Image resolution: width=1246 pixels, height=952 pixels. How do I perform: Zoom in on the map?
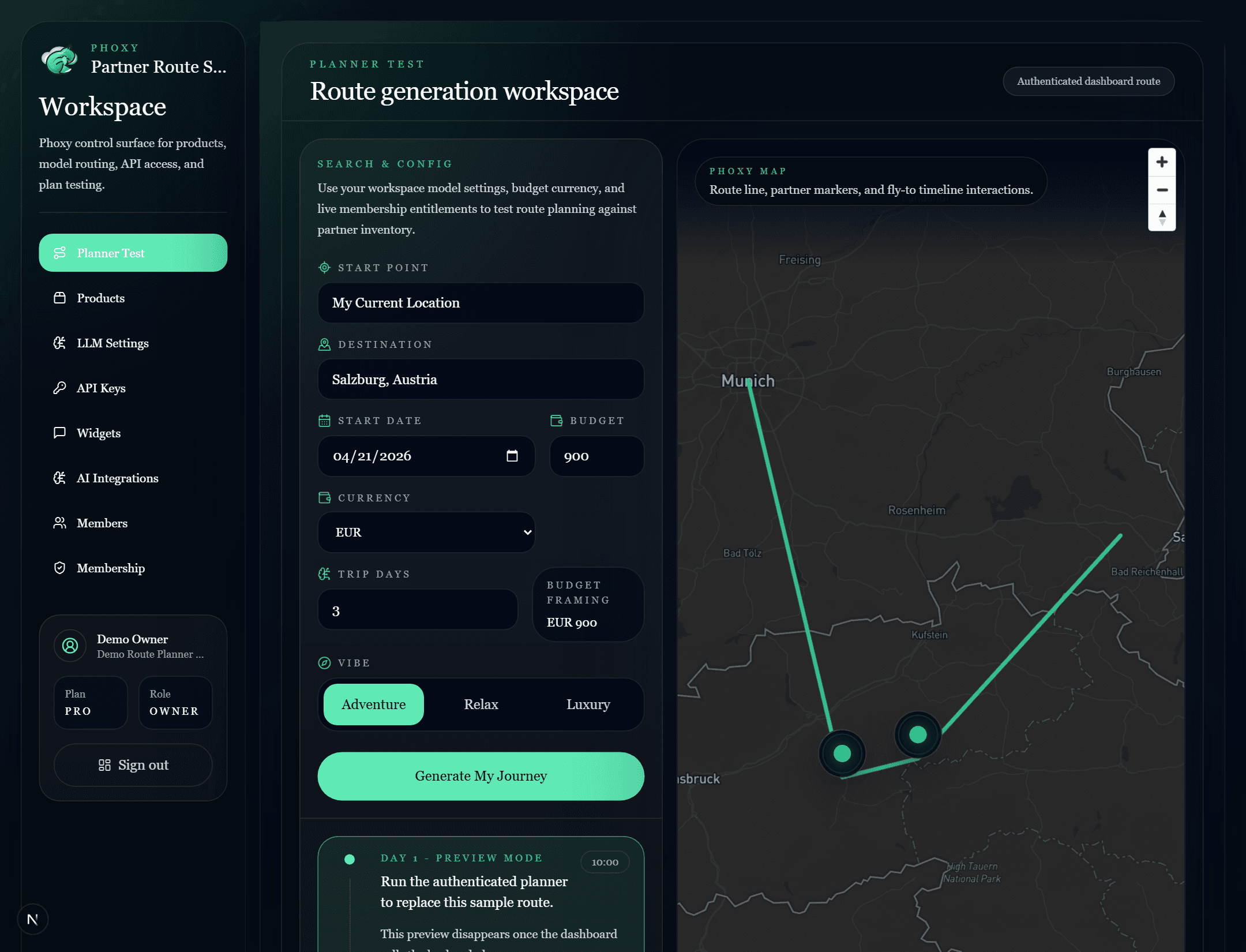tap(1162, 162)
